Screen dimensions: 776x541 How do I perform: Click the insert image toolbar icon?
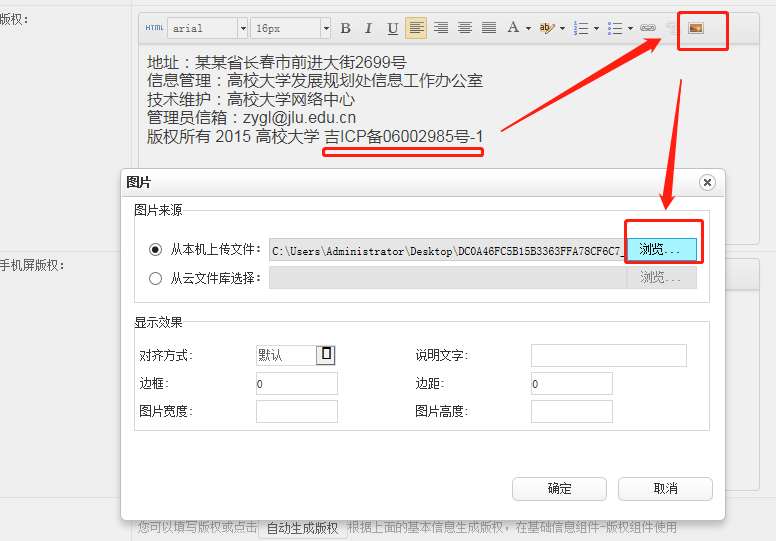click(x=695, y=28)
